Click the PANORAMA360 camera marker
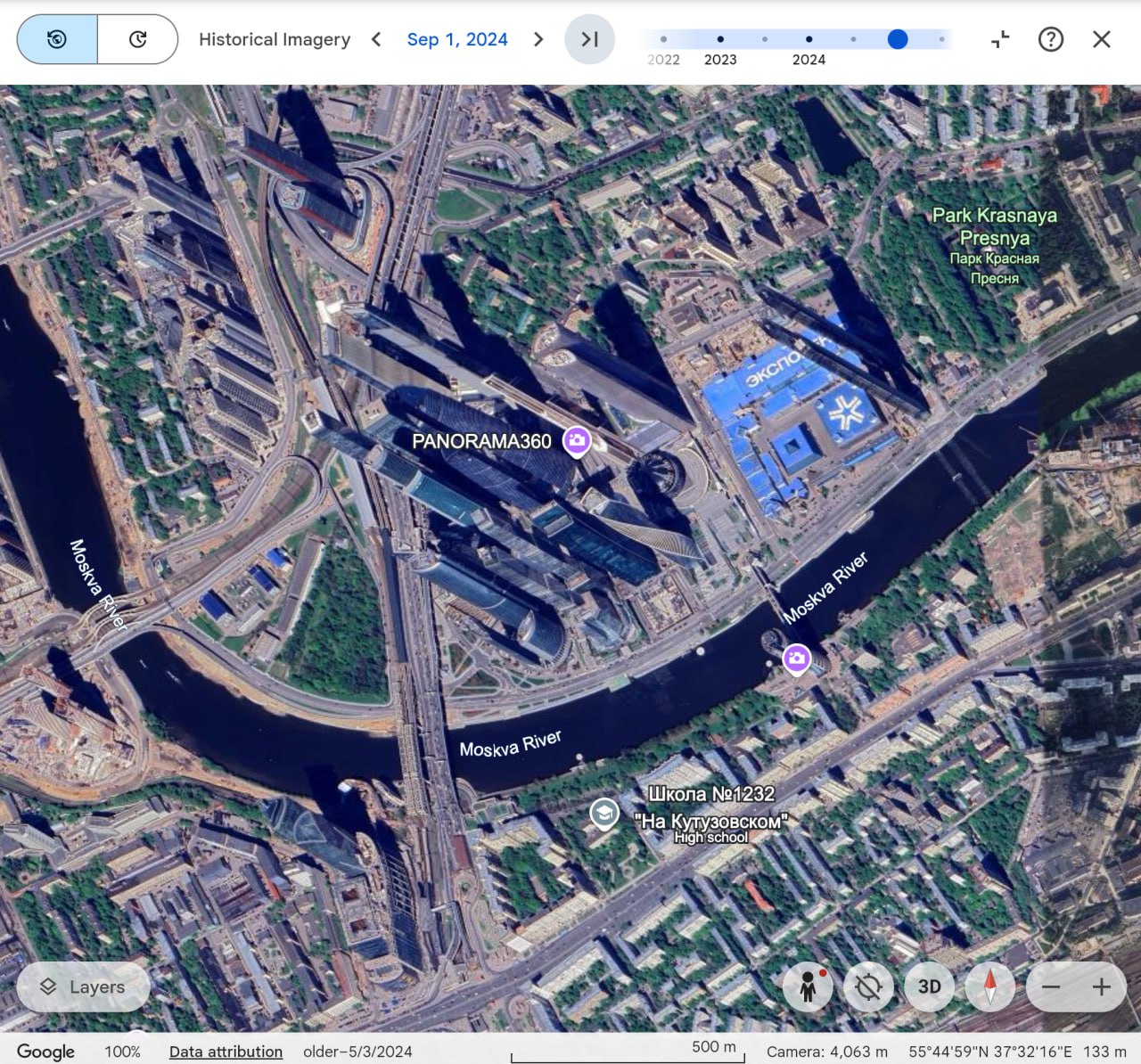 point(577,440)
